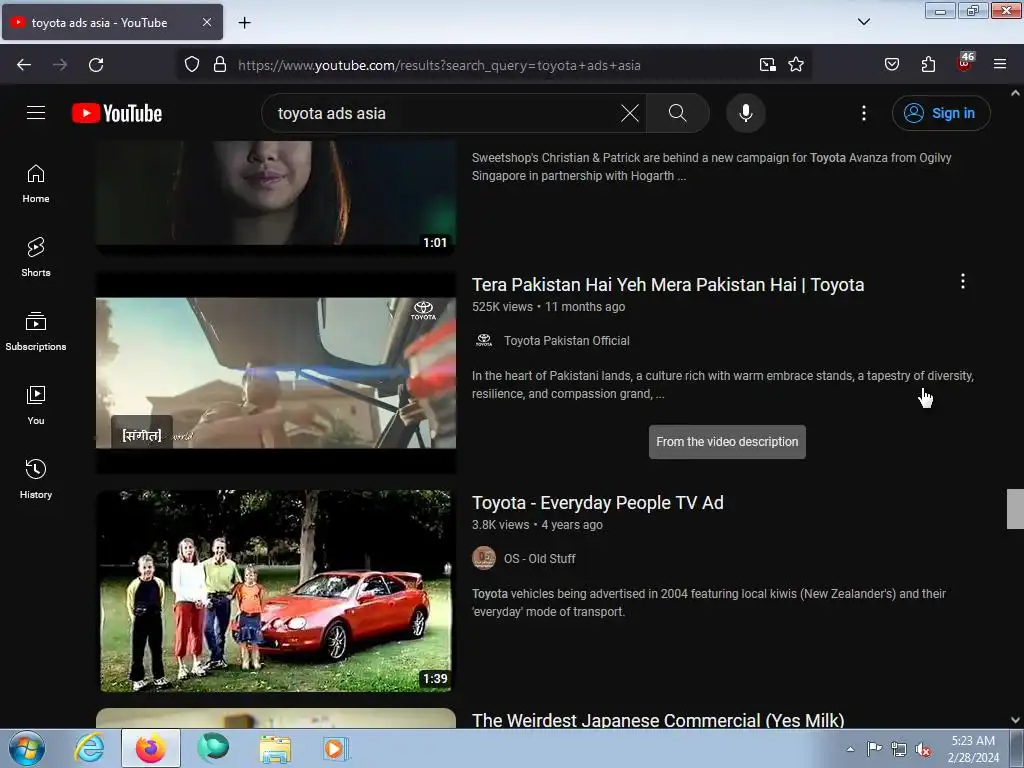Click the green globe browser in taskbar
This screenshot has width=1024, height=768.
coord(213,748)
